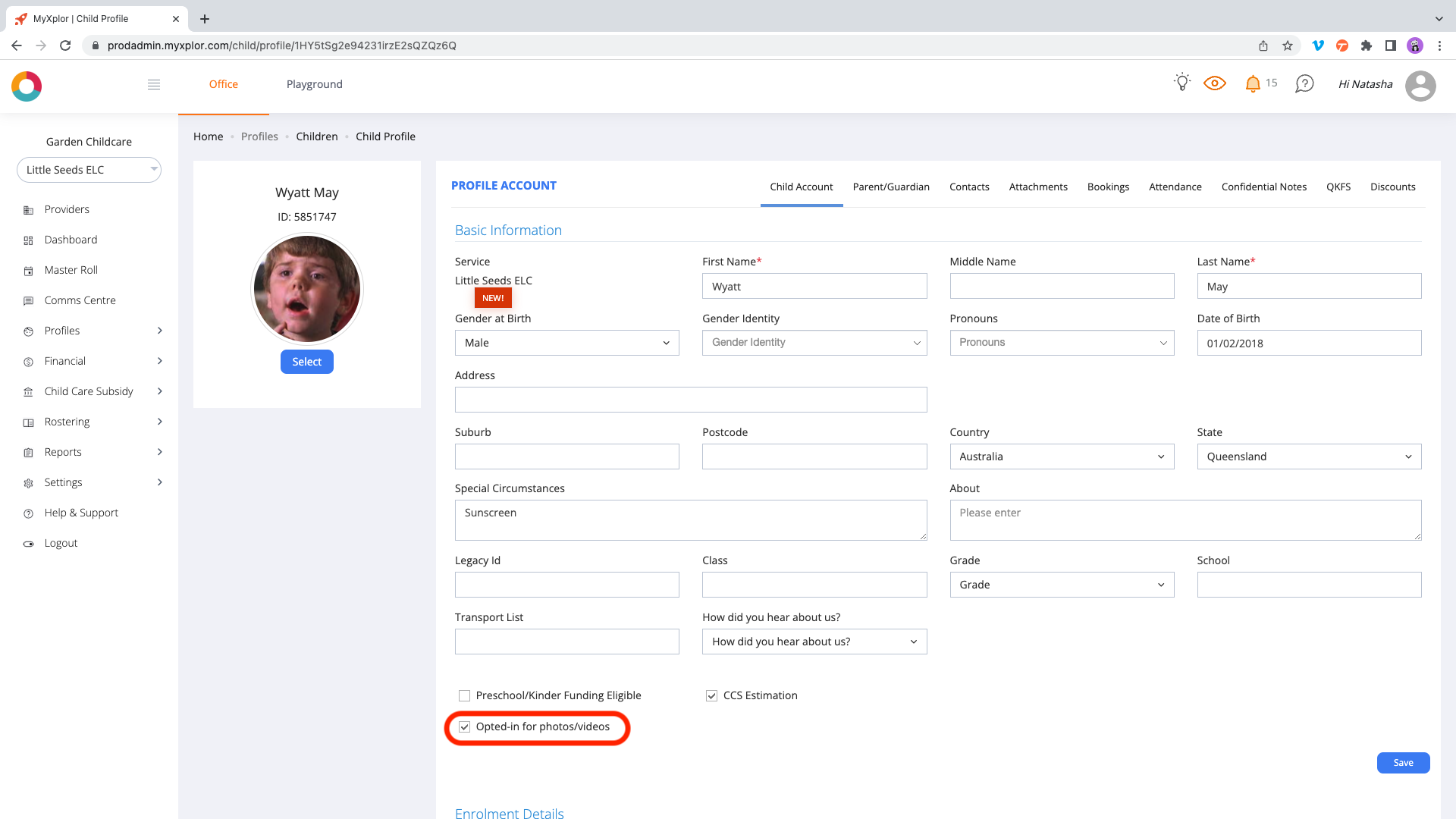This screenshot has height=819, width=1456.
Task: Click the hamburger menu beside Office
Action: pyautogui.click(x=154, y=84)
